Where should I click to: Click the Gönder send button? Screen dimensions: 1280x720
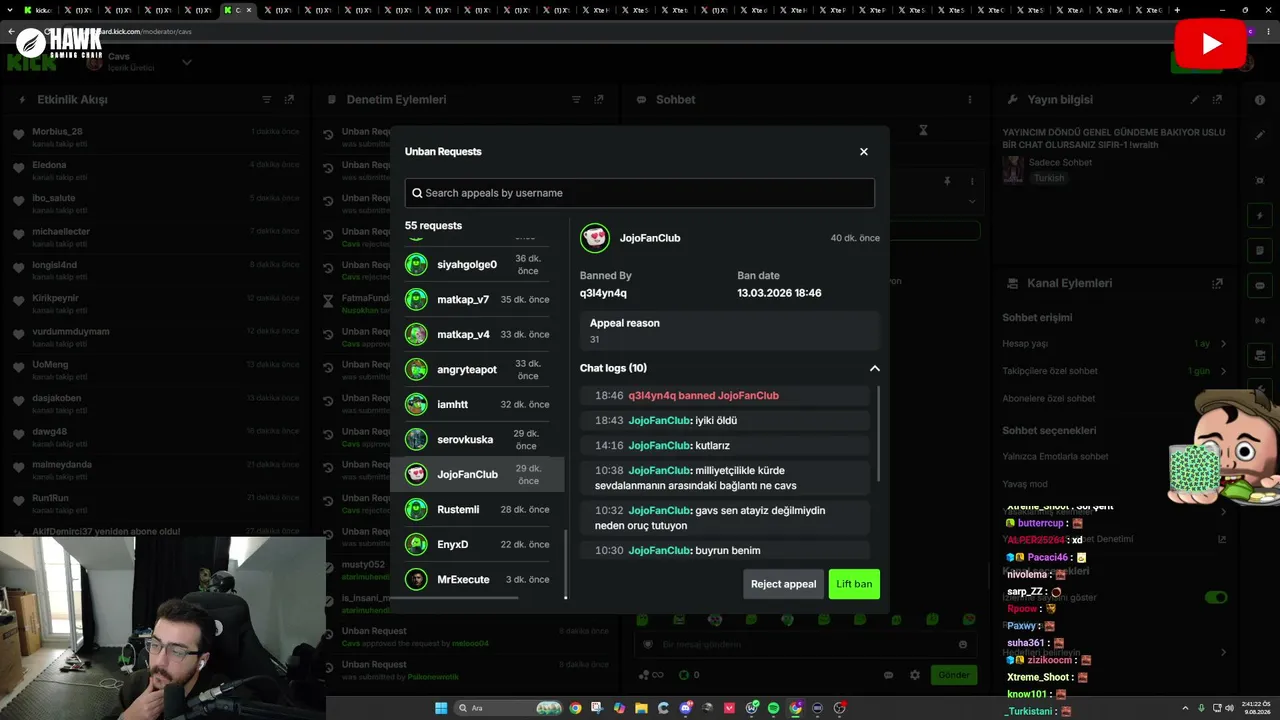coord(953,675)
